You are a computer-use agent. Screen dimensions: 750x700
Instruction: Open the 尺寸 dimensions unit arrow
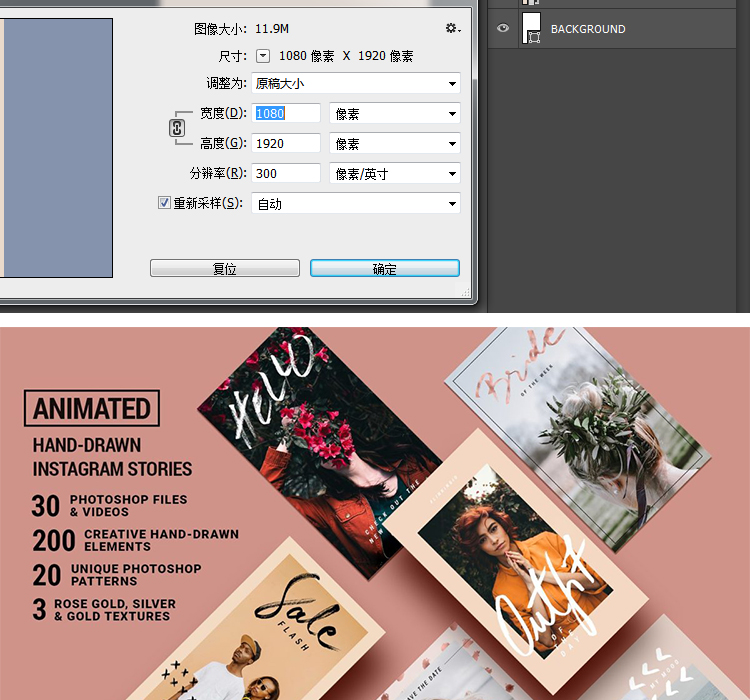coord(263,57)
